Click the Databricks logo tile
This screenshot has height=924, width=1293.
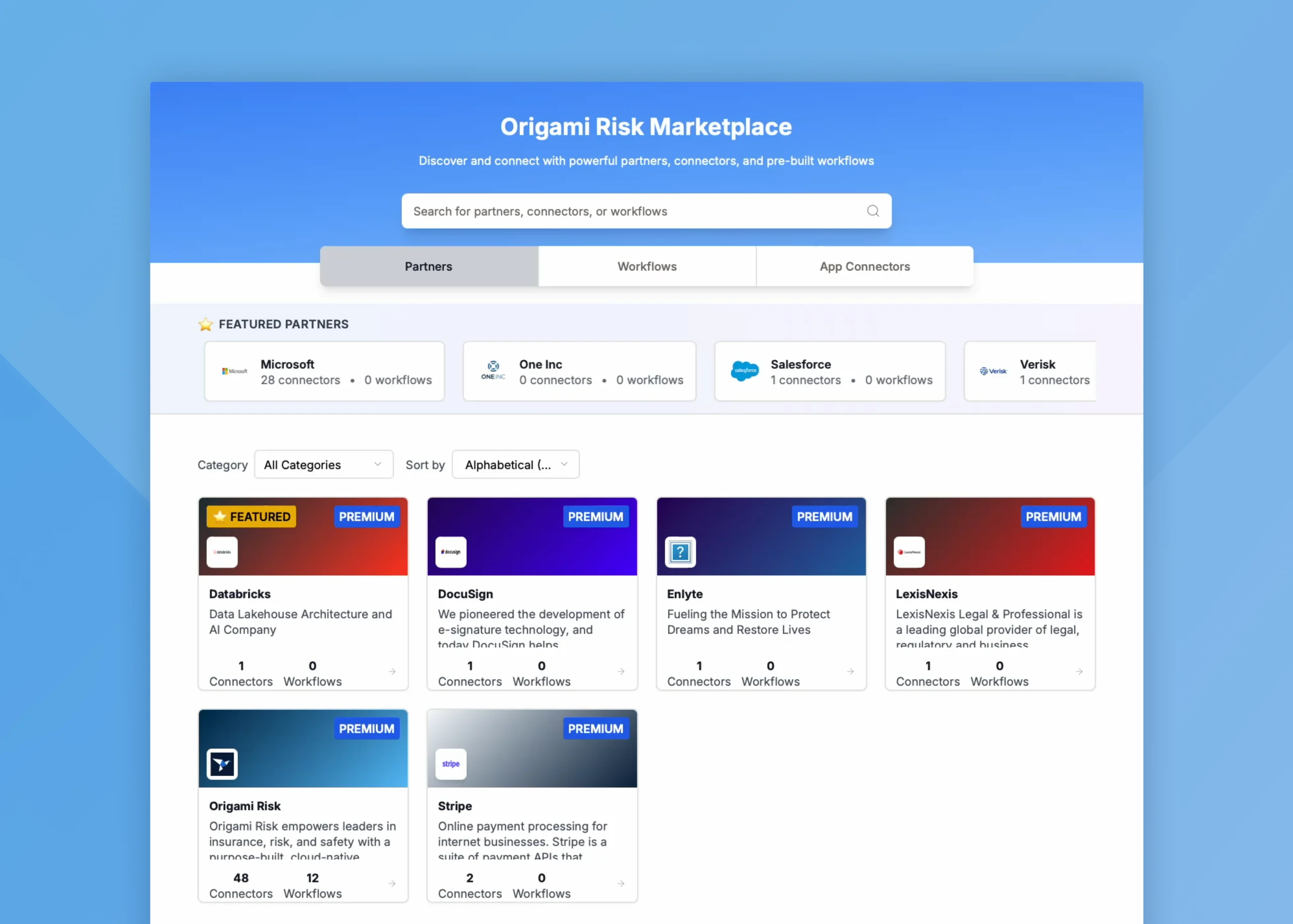(222, 552)
